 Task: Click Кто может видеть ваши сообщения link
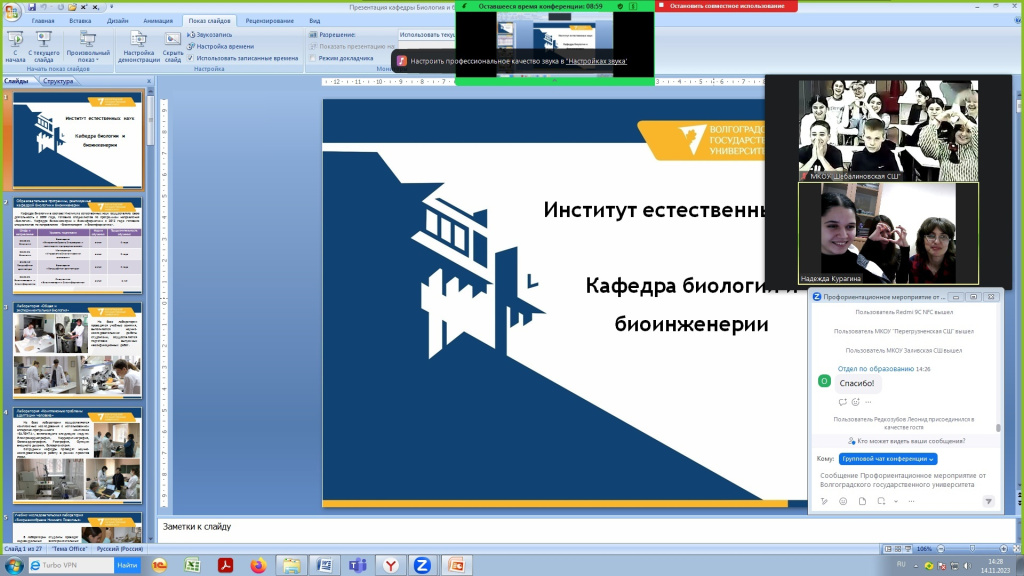(906, 441)
